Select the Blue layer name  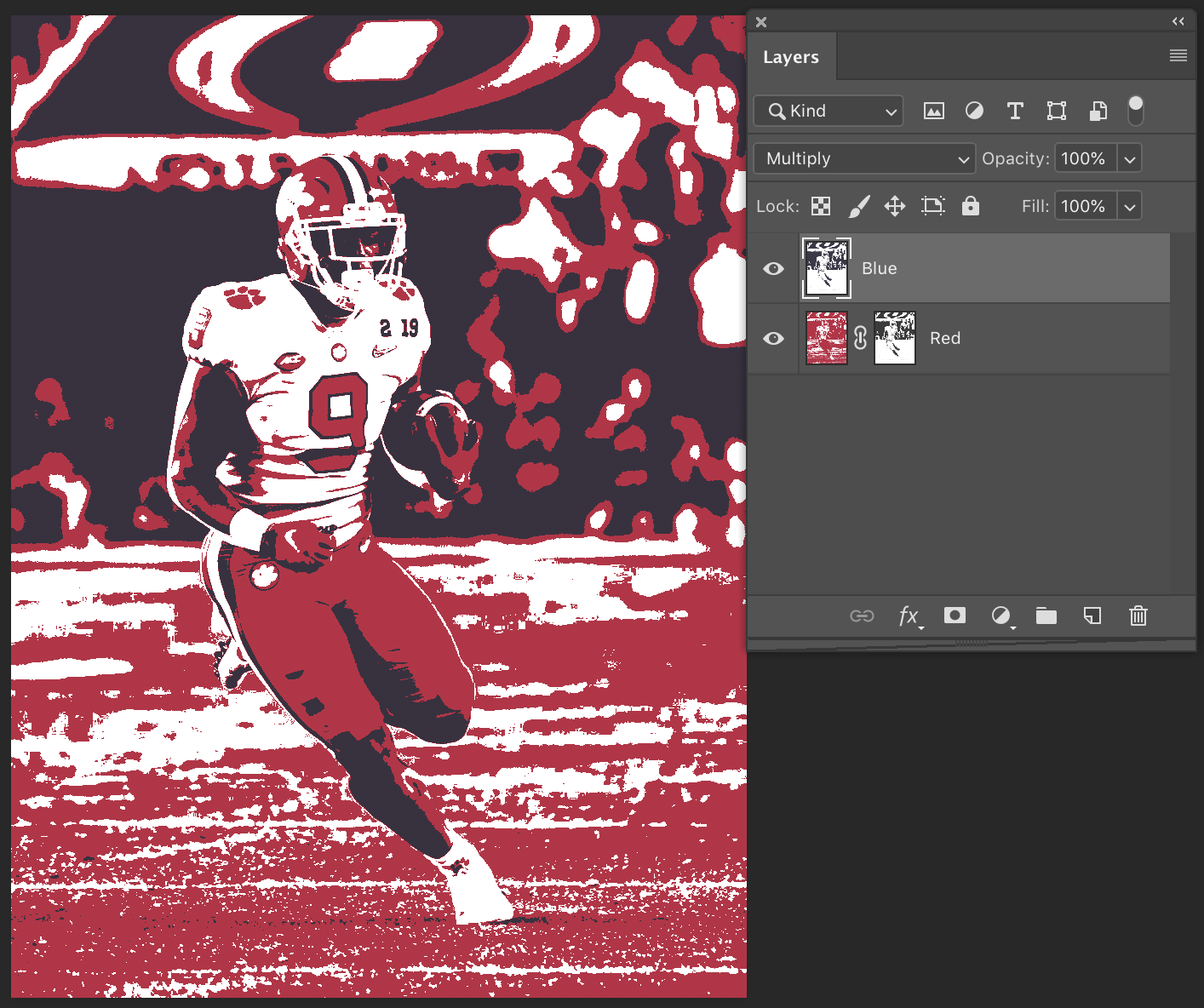pos(879,268)
